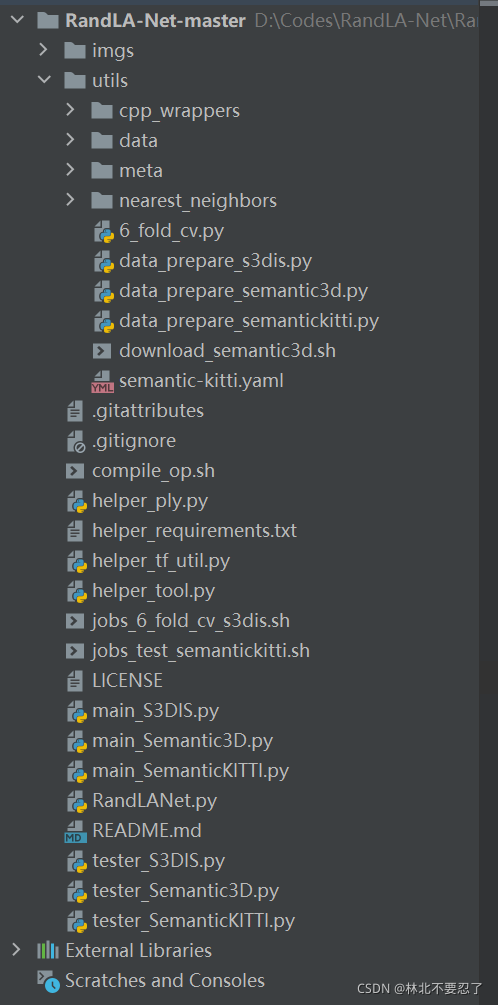Select data_prepare_semantic3d.py file name
The height and width of the screenshot is (1005, 498).
[244, 291]
